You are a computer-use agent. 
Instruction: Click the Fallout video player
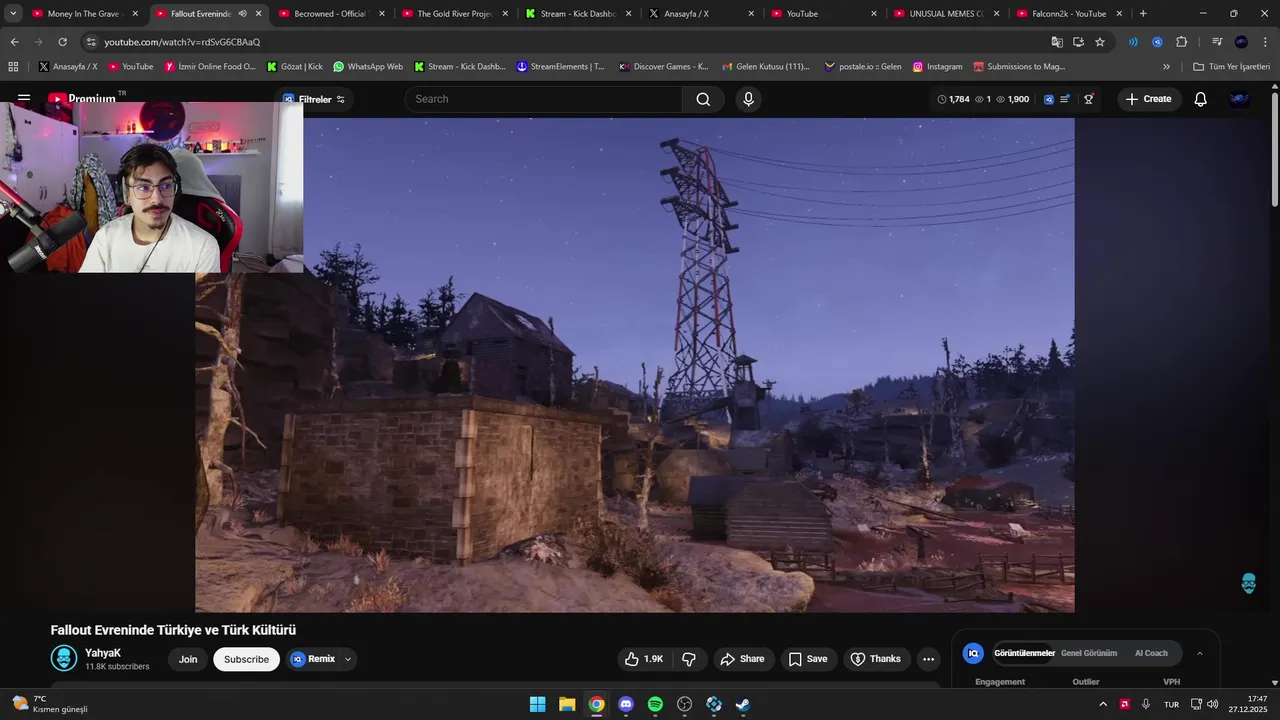point(635,365)
